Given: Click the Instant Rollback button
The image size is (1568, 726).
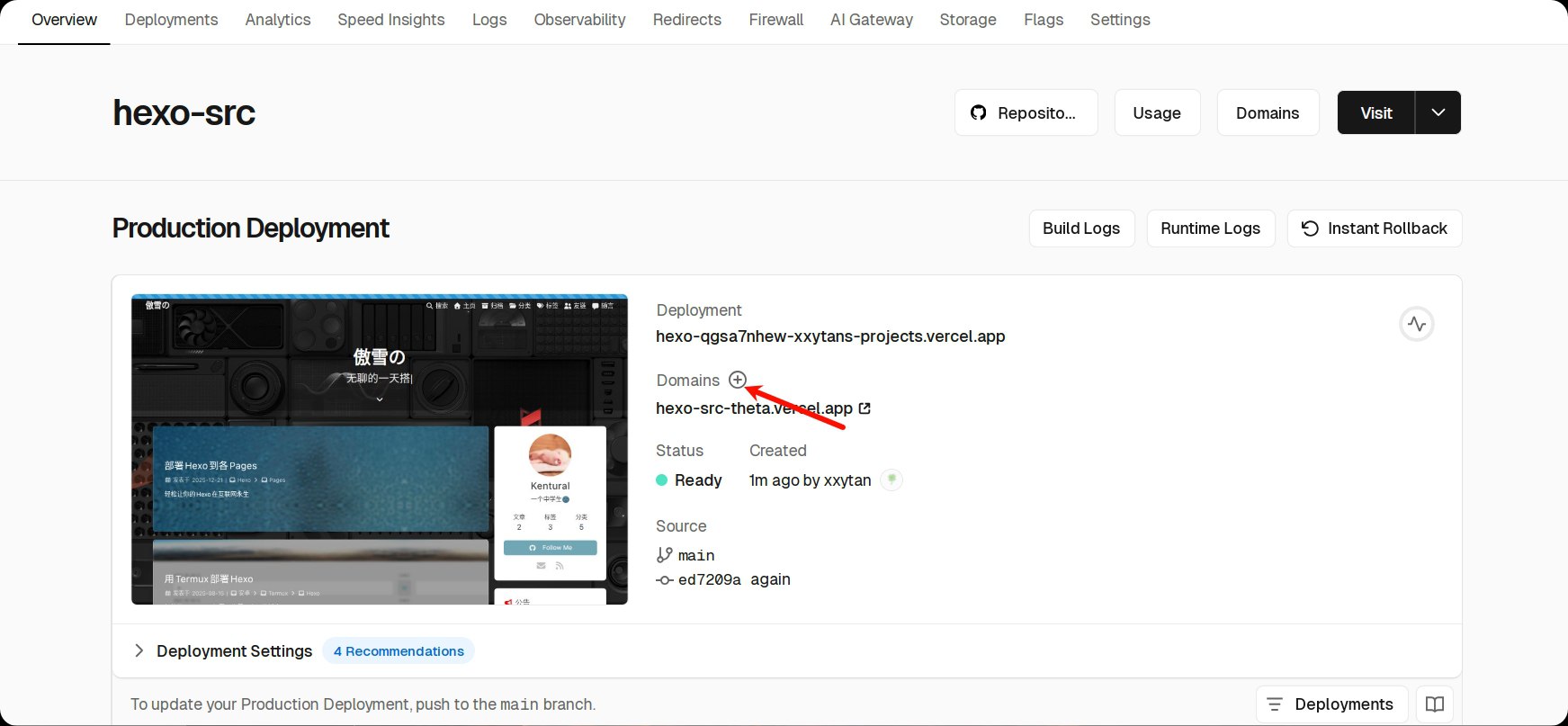Looking at the screenshot, I should pos(1374,229).
